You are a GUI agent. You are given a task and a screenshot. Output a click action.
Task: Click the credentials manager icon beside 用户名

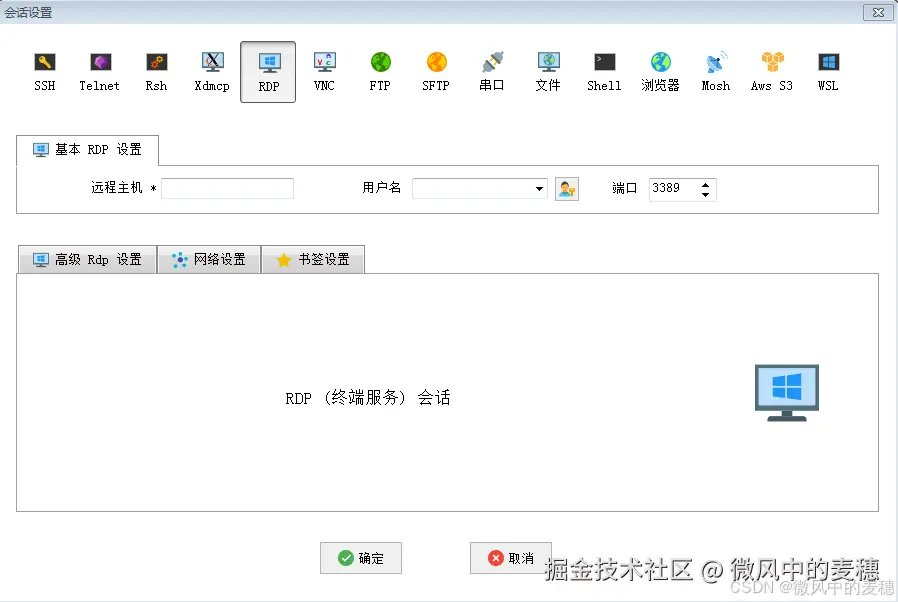point(567,188)
